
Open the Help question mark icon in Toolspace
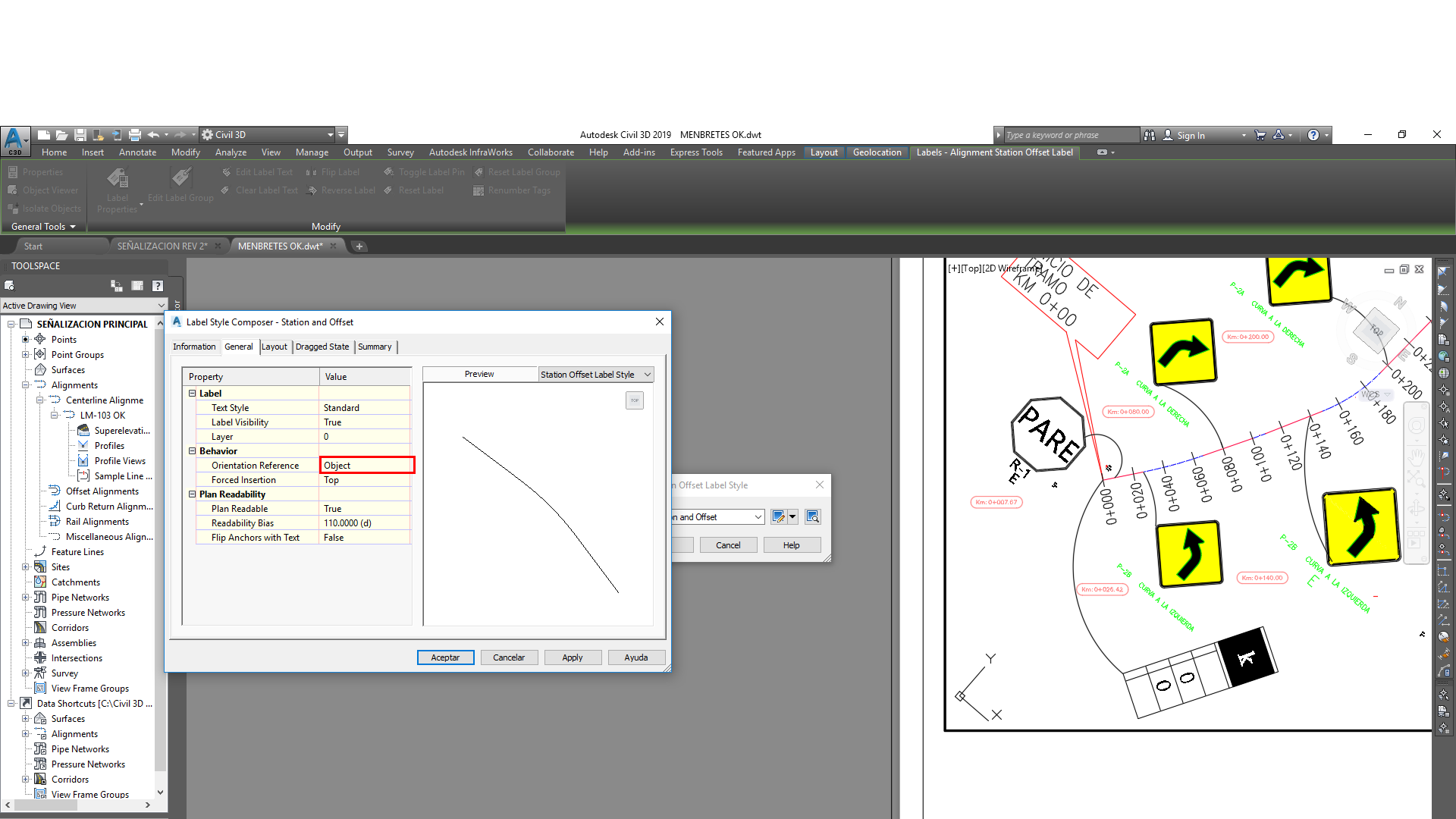point(157,285)
